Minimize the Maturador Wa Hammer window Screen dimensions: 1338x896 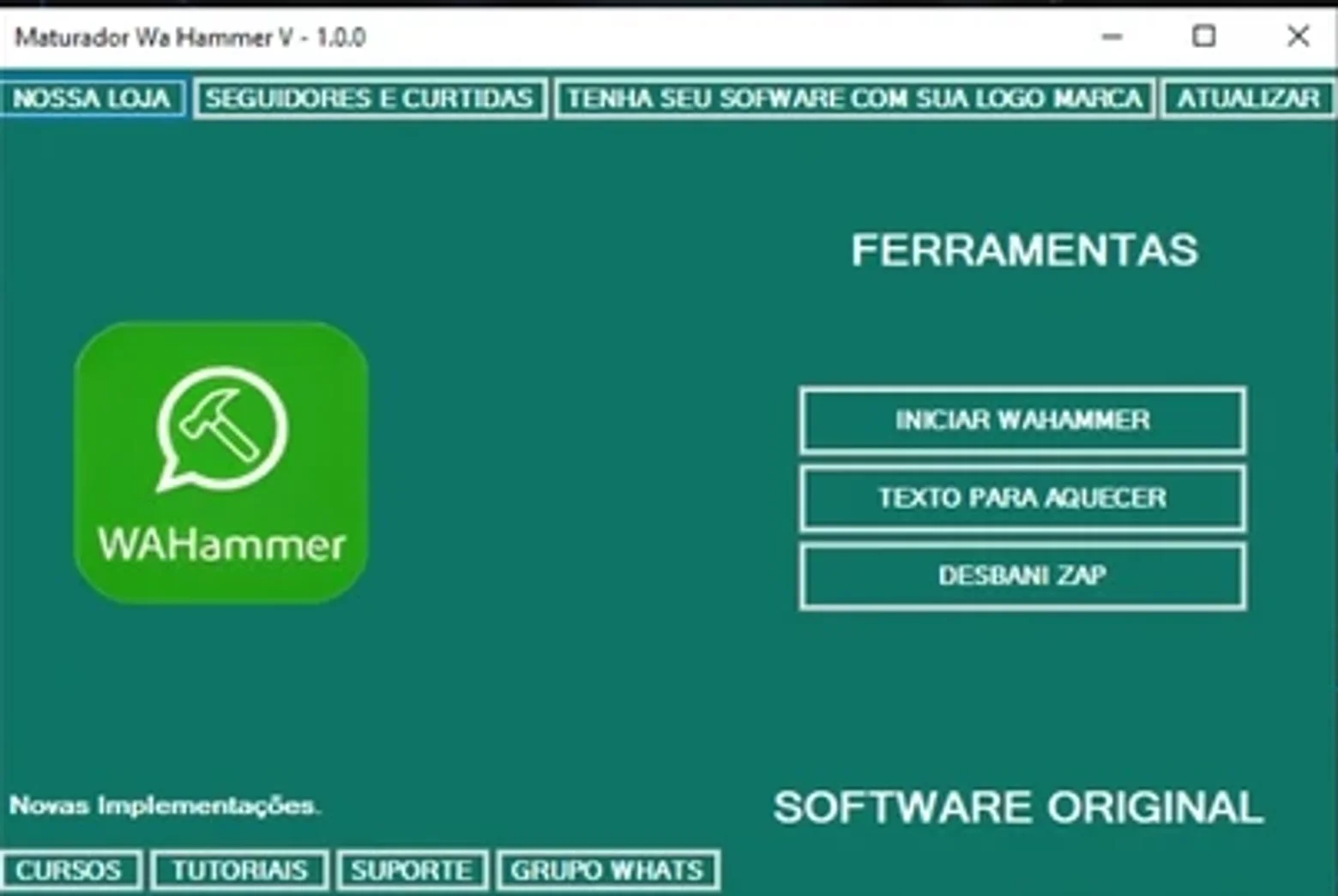point(1112,37)
